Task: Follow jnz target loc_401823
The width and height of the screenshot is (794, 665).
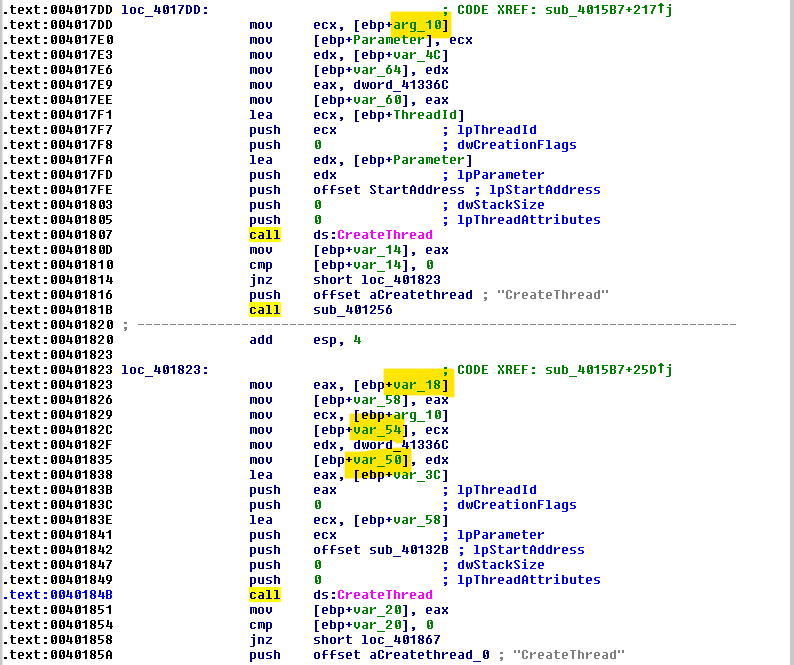Action: coord(401,280)
